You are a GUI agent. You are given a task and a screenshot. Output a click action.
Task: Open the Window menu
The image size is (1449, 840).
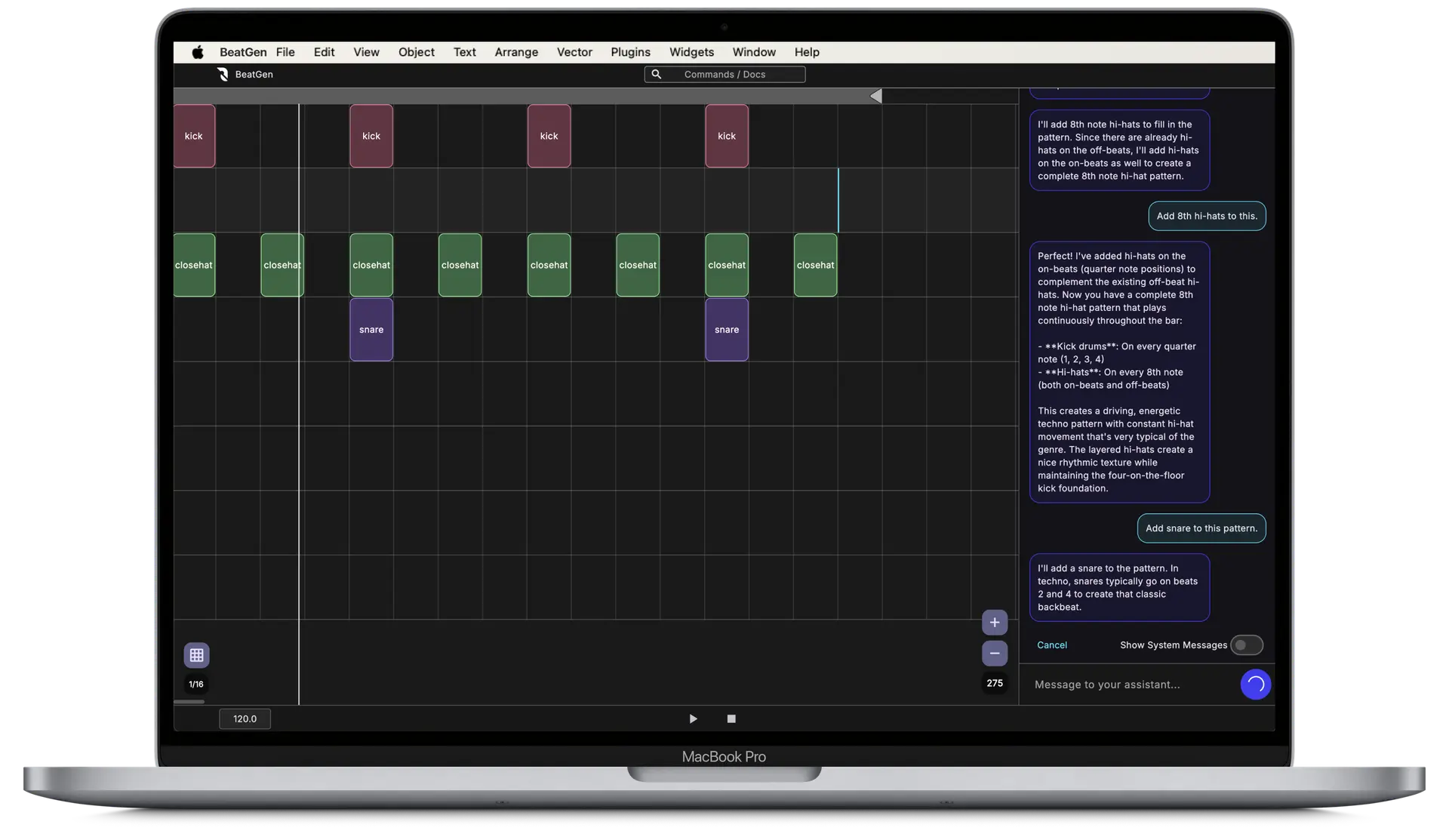pyautogui.click(x=754, y=52)
